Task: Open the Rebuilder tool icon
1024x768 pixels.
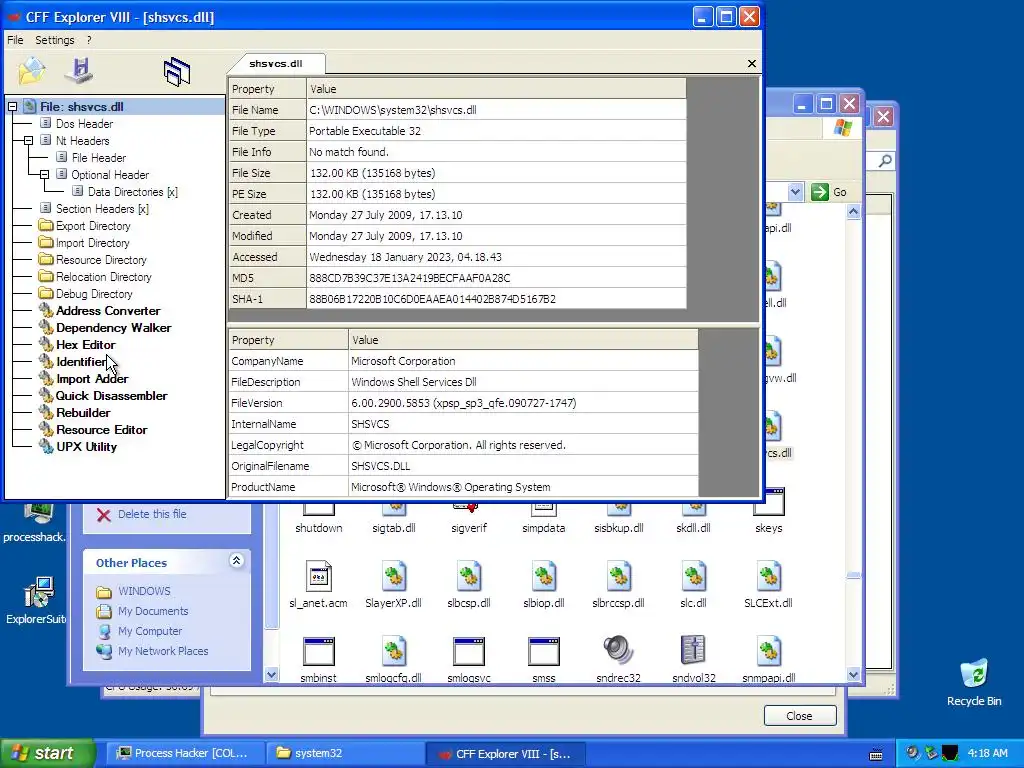Action: coord(46,412)
